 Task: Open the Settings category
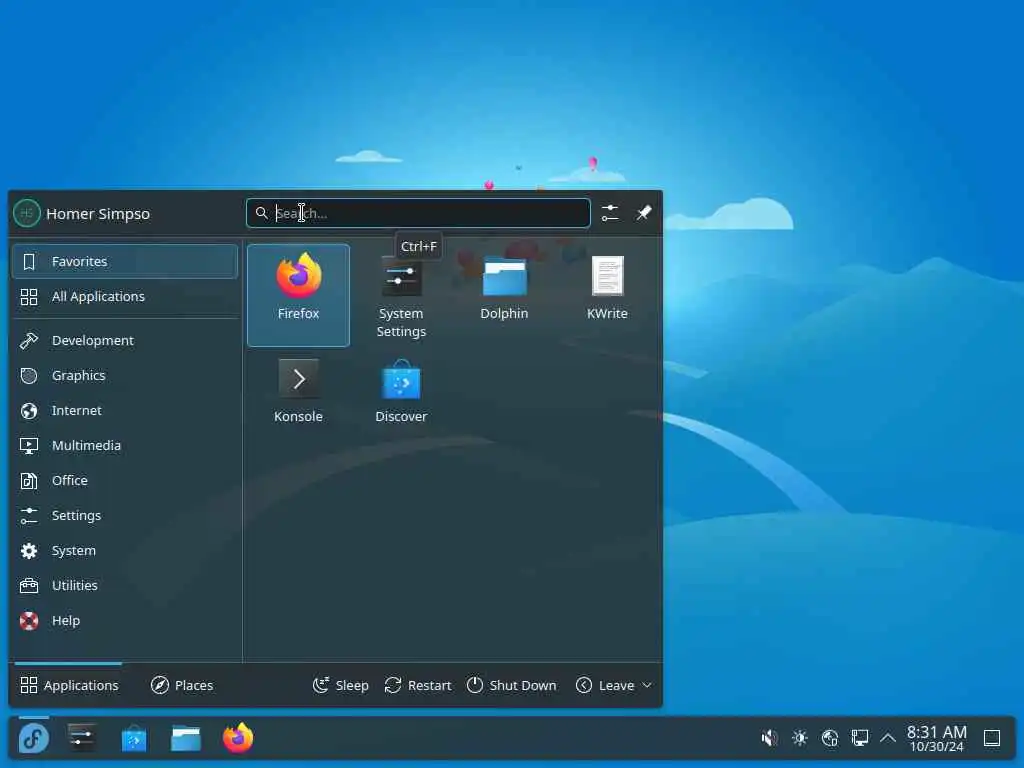point(125,515)
